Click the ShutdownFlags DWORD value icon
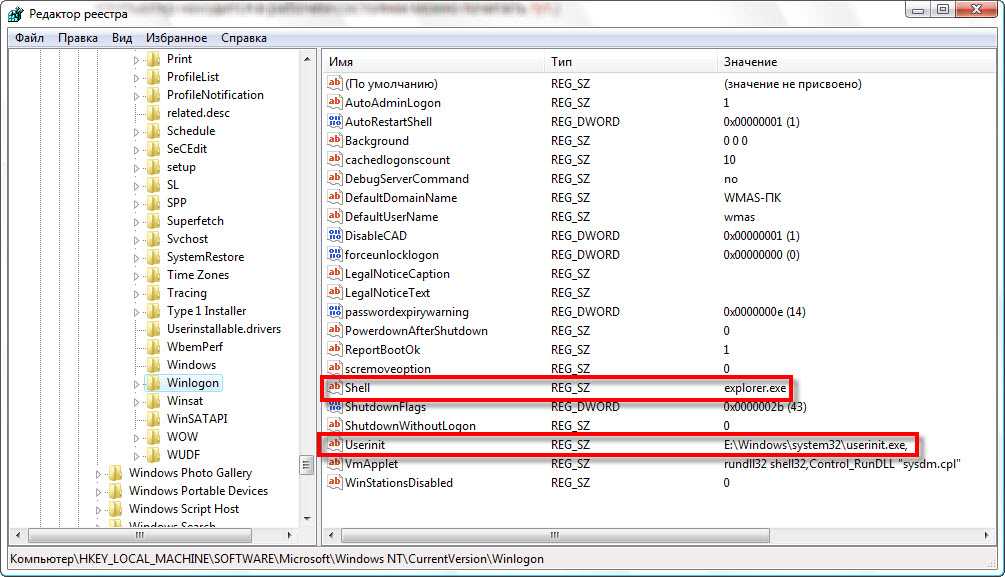This screenshot has width=1005, height=577. (335, 406)
